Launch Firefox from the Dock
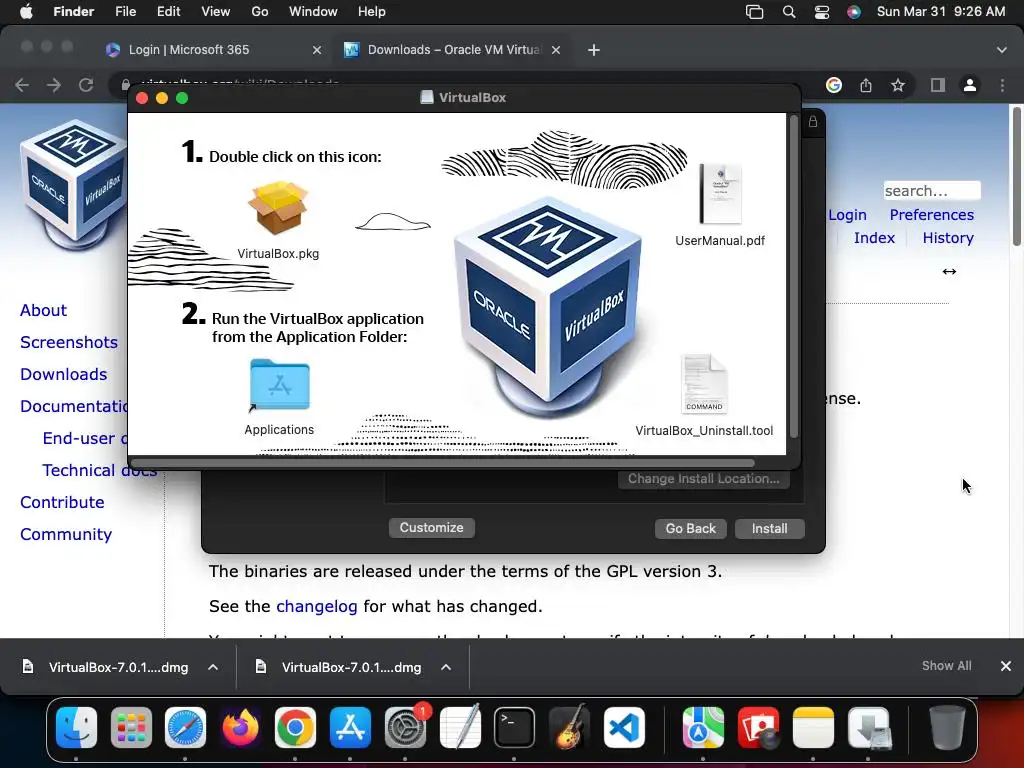 click(240, 727)
